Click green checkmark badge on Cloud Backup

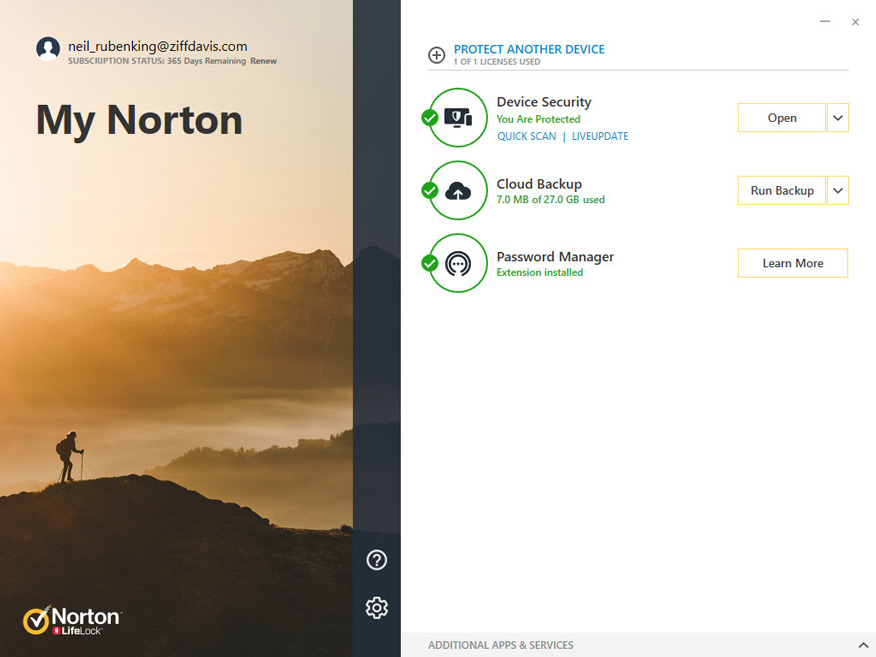click(430, 191)
